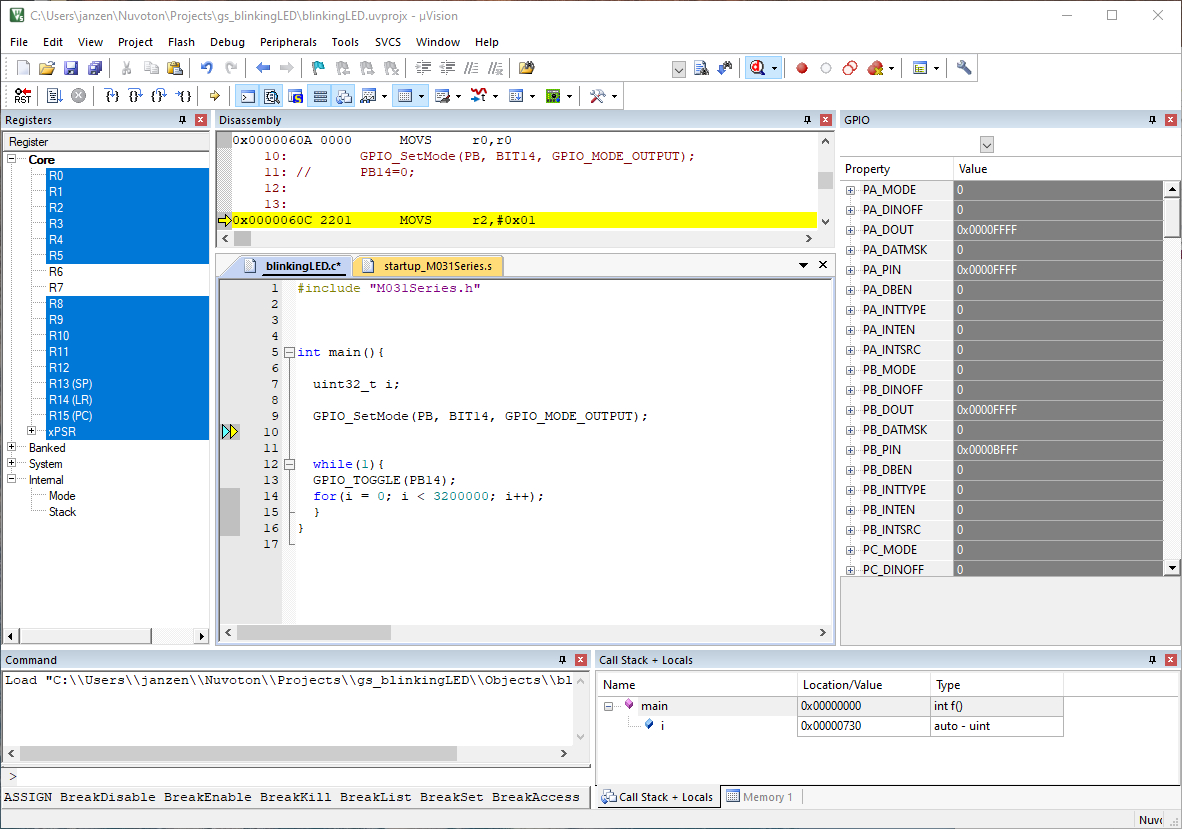Collapse the main entry in Call Stack
This screenshot has width=1182, height=829.
609,705
